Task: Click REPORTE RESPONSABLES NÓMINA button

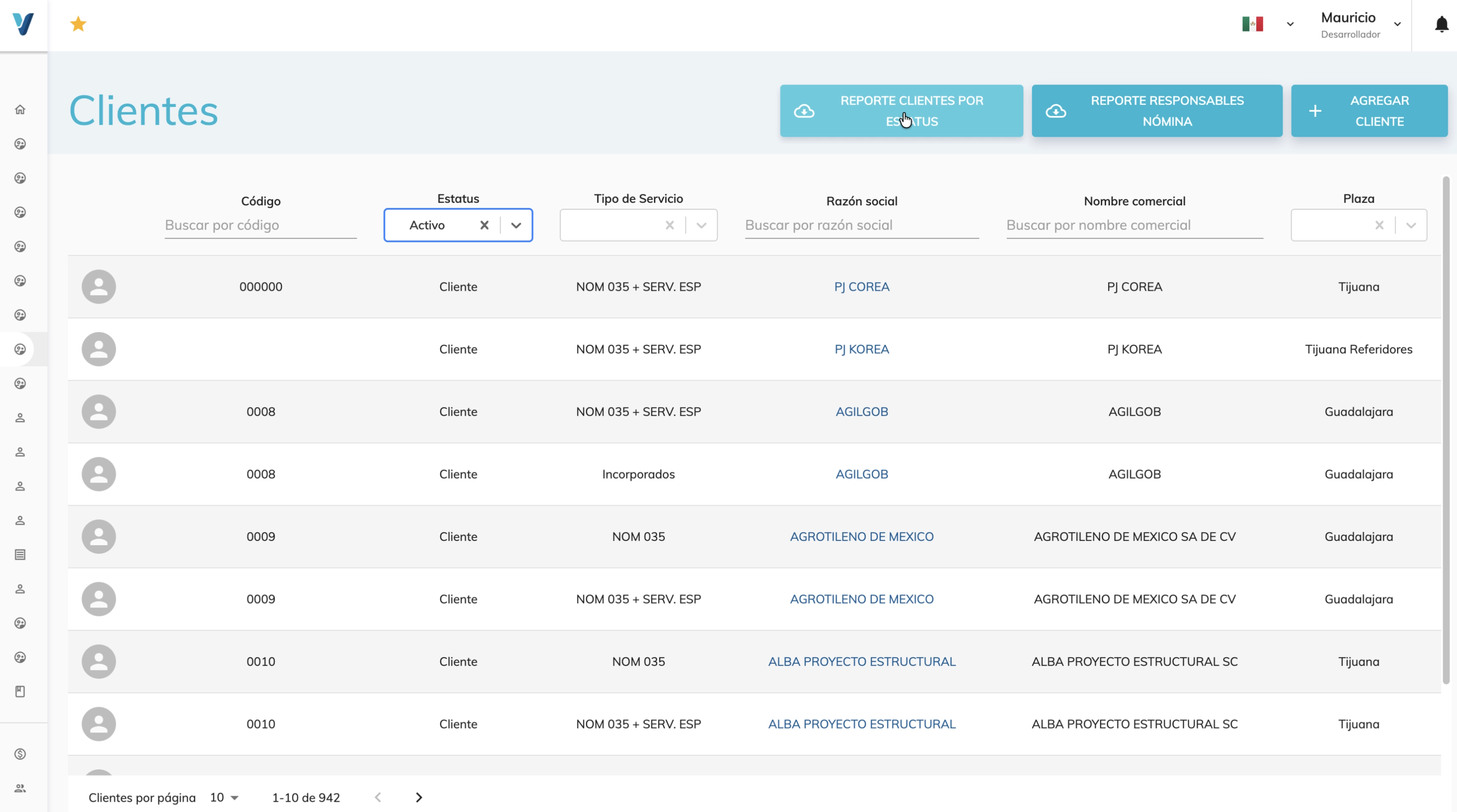Action: pyautogui.click(x=1157, y=110)
